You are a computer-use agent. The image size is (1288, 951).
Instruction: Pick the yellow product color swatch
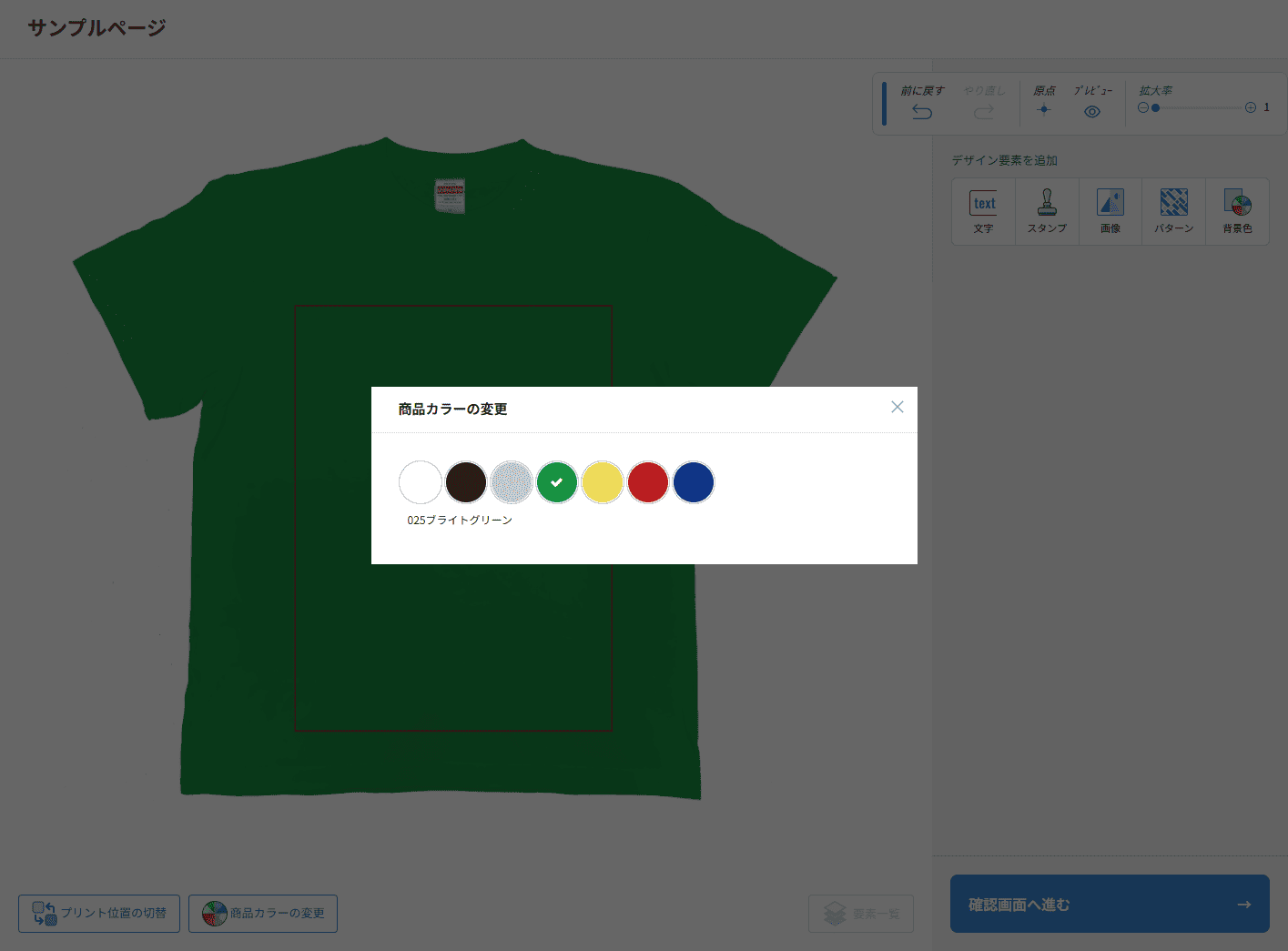(603, 482)
